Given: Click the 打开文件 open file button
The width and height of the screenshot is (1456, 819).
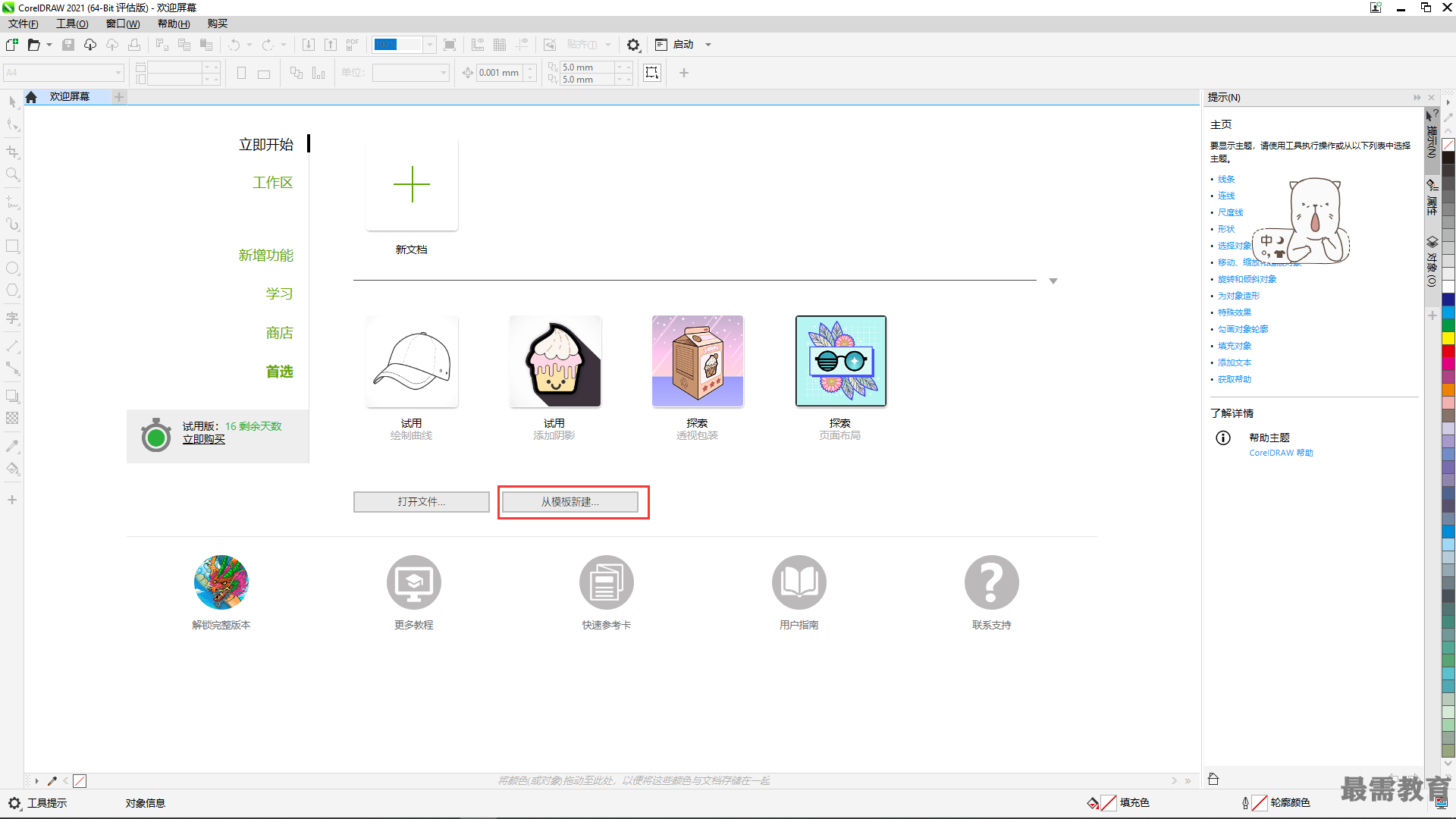Looking at the screenshot, I should pos(422,502).
